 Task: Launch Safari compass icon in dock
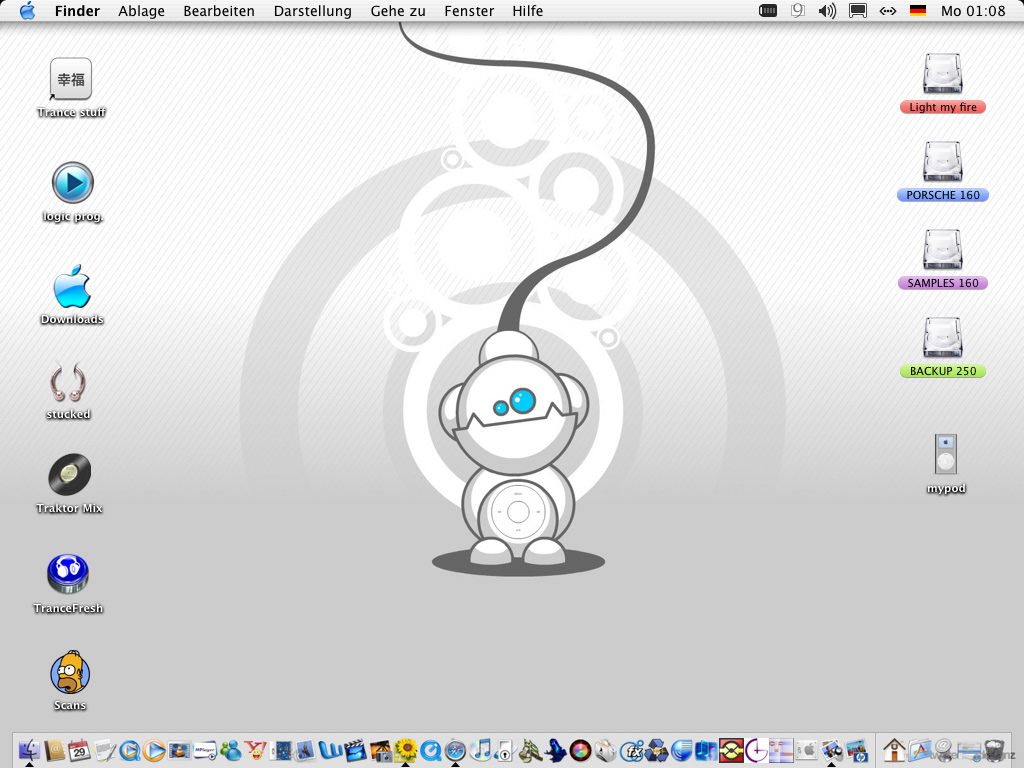(456, 750)
